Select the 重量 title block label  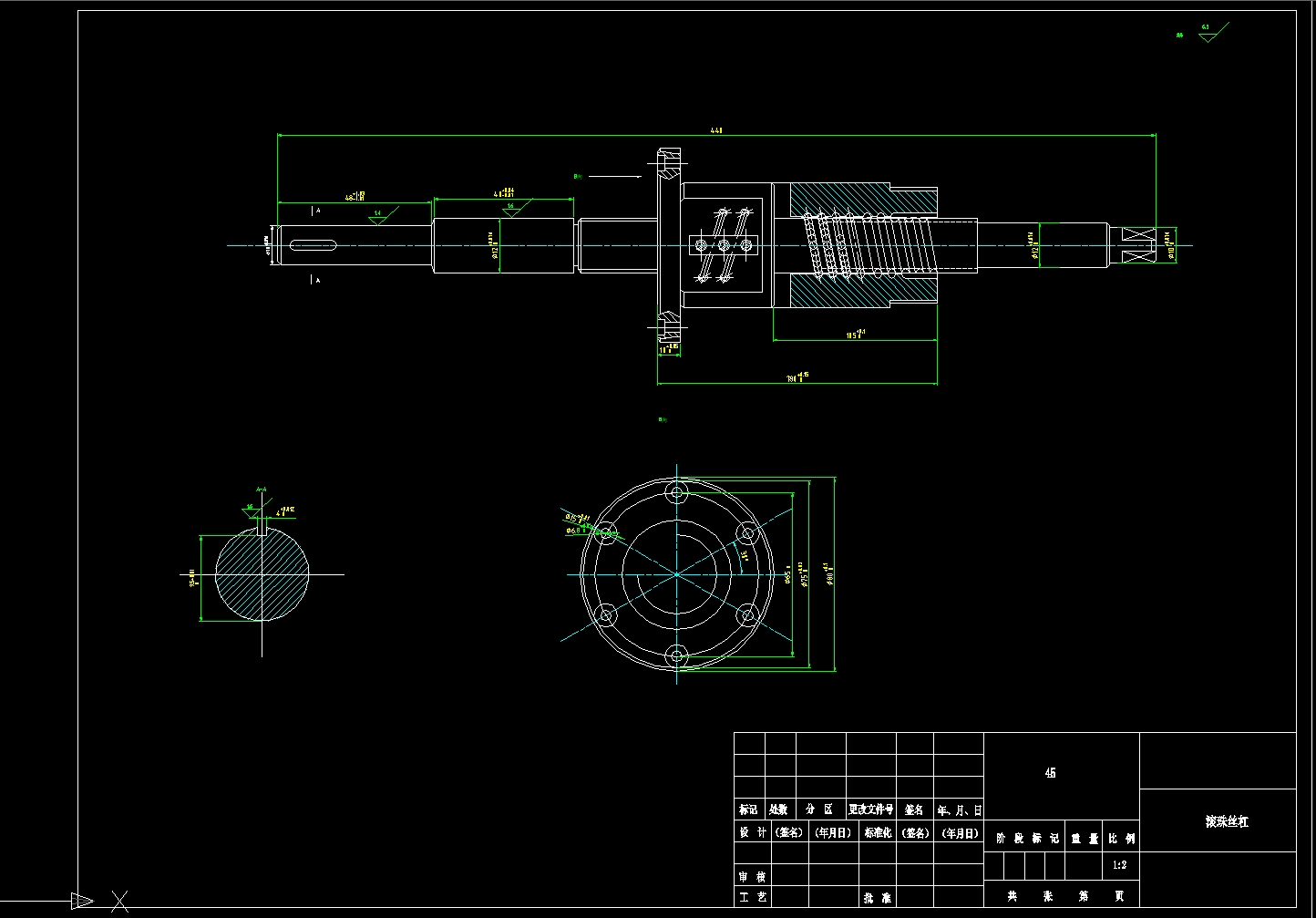(x=1085, y=839)
